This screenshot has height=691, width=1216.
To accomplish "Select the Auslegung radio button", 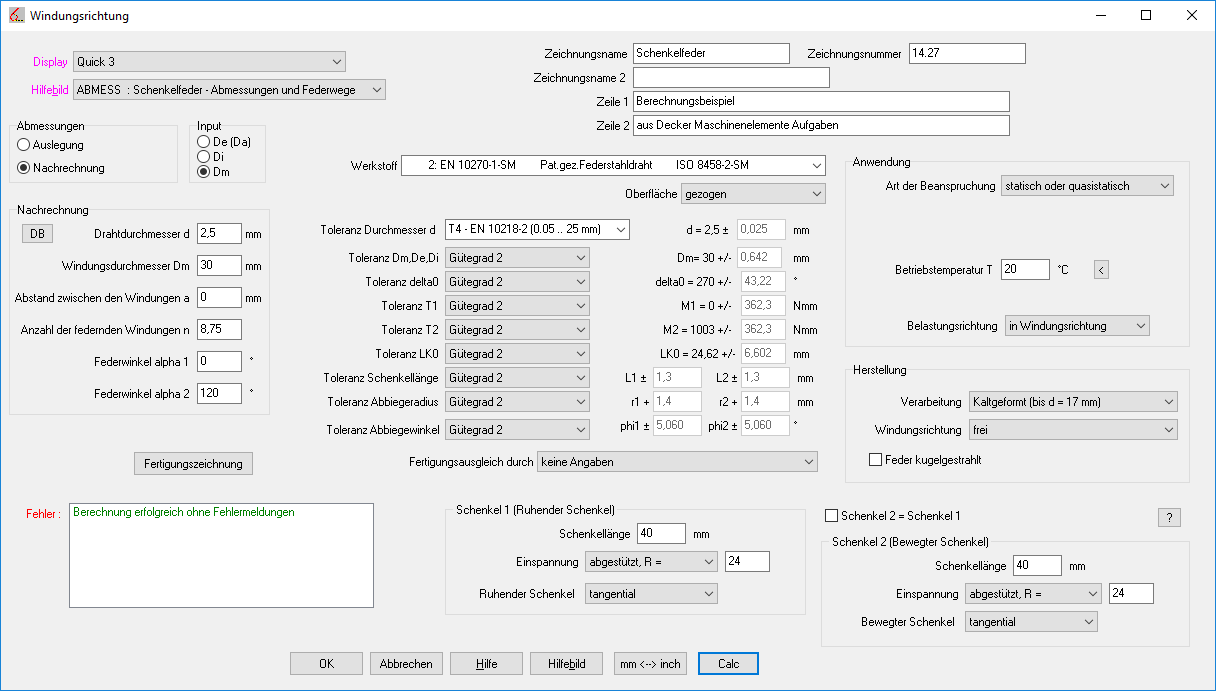I will click(24, 145).
